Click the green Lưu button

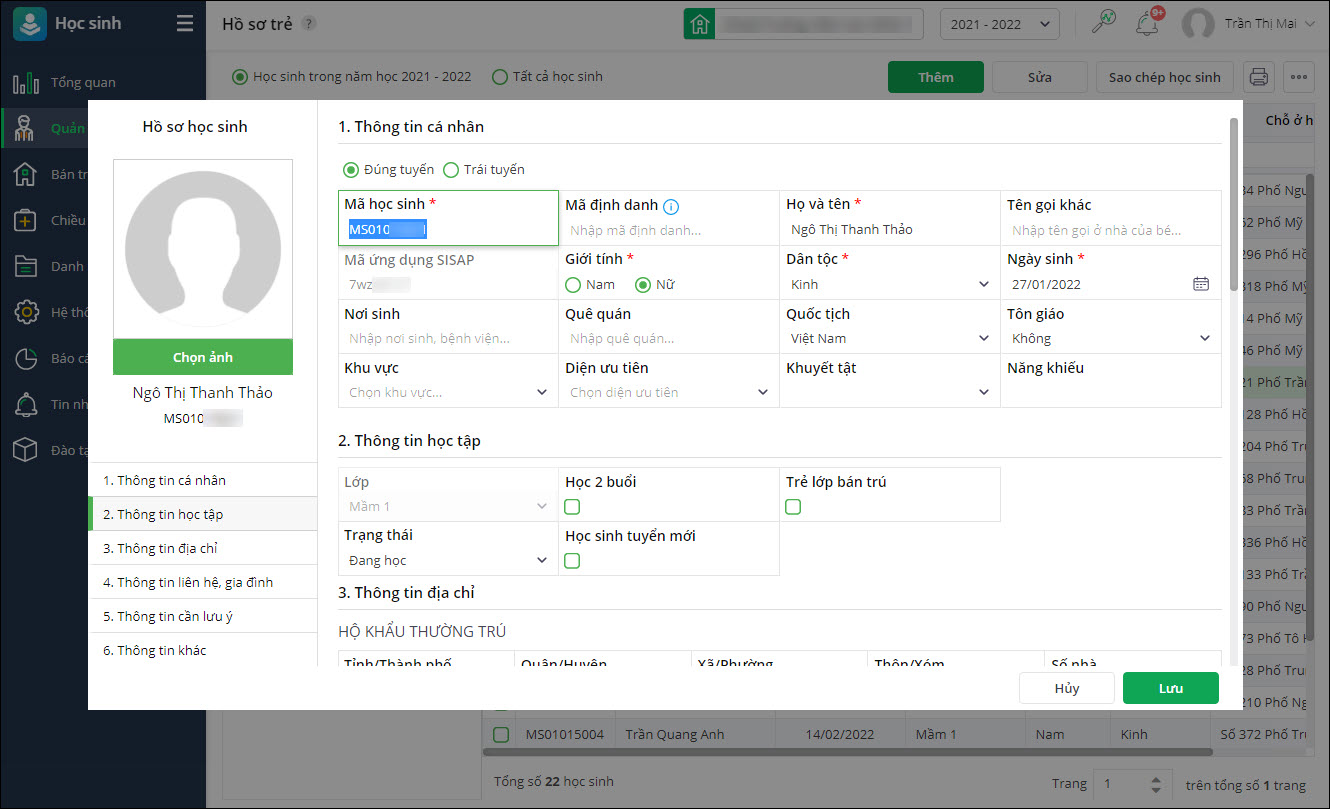[1170, 688]
